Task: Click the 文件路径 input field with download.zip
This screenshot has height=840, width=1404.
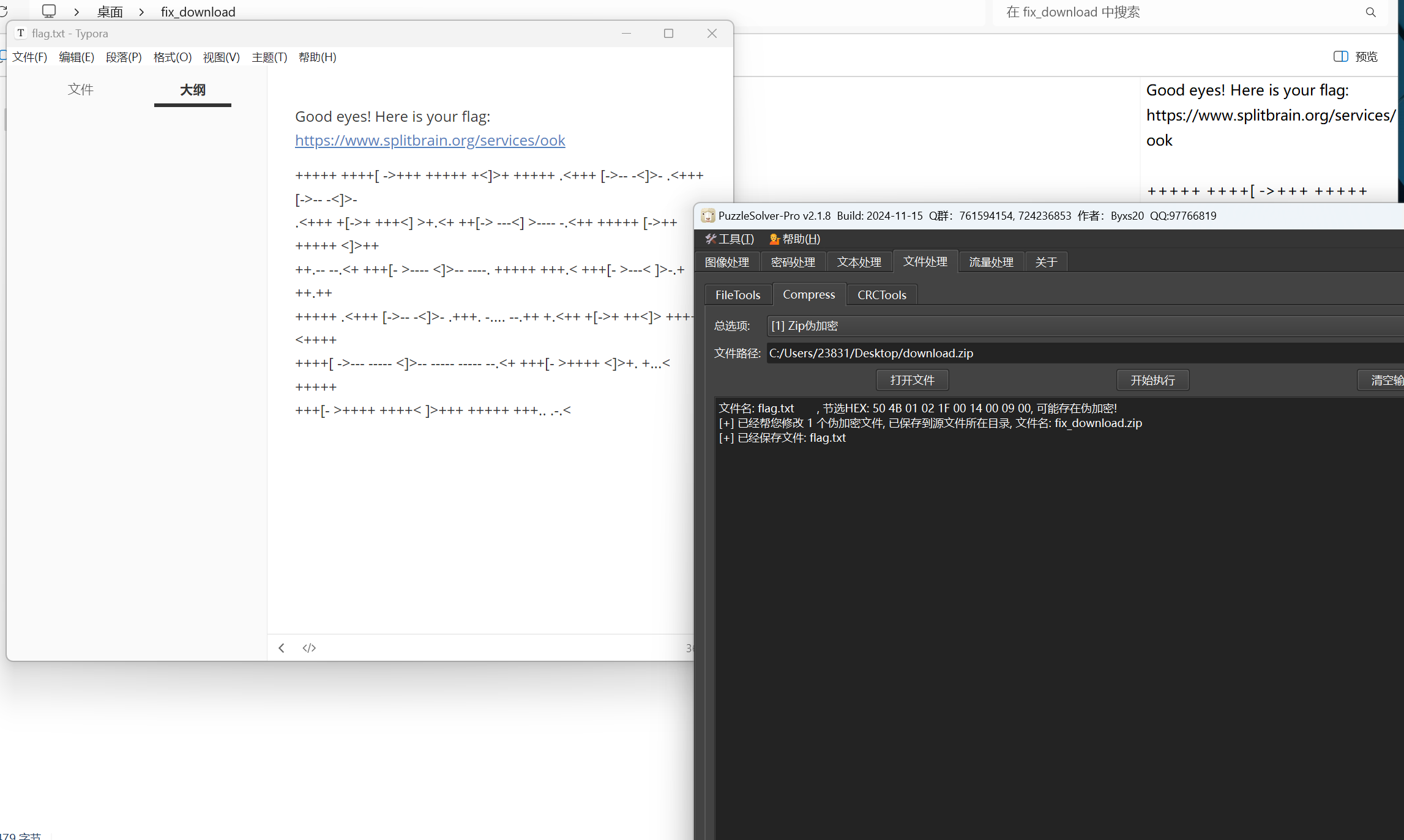Action: pos(1085,353)
